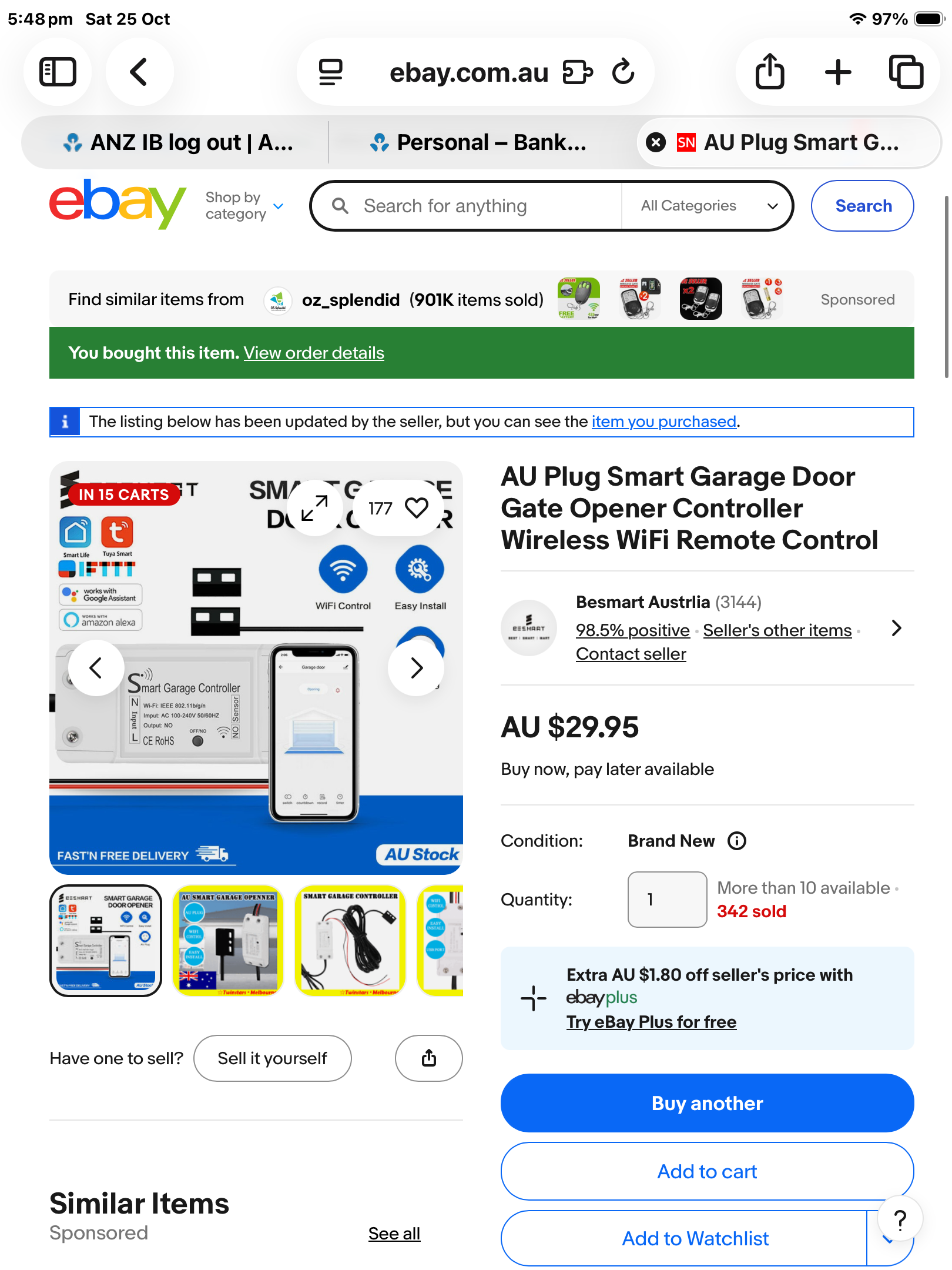Expand Besmart Austrlia seller details
The height and width of the screenshot is (1270, 952).
point(897,628)
